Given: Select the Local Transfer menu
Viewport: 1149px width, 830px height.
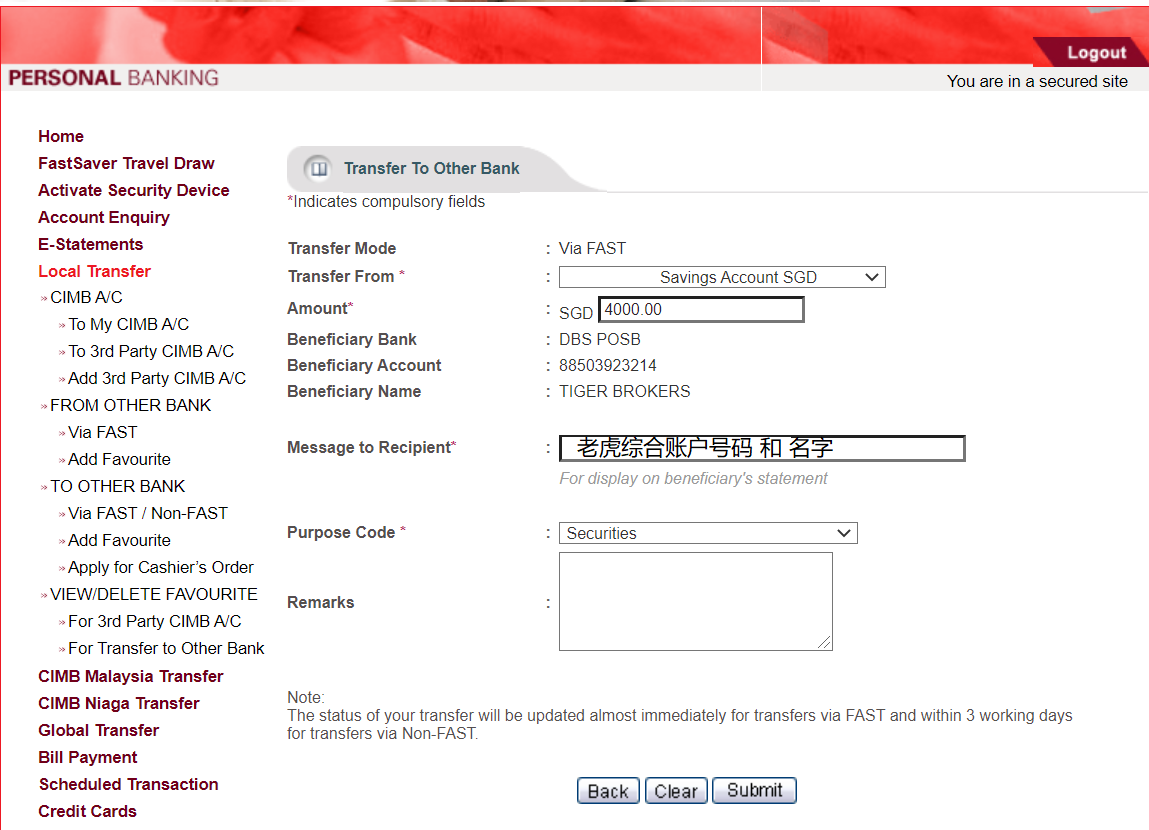Looking at the screenshot, I should [x=94, y=272].
